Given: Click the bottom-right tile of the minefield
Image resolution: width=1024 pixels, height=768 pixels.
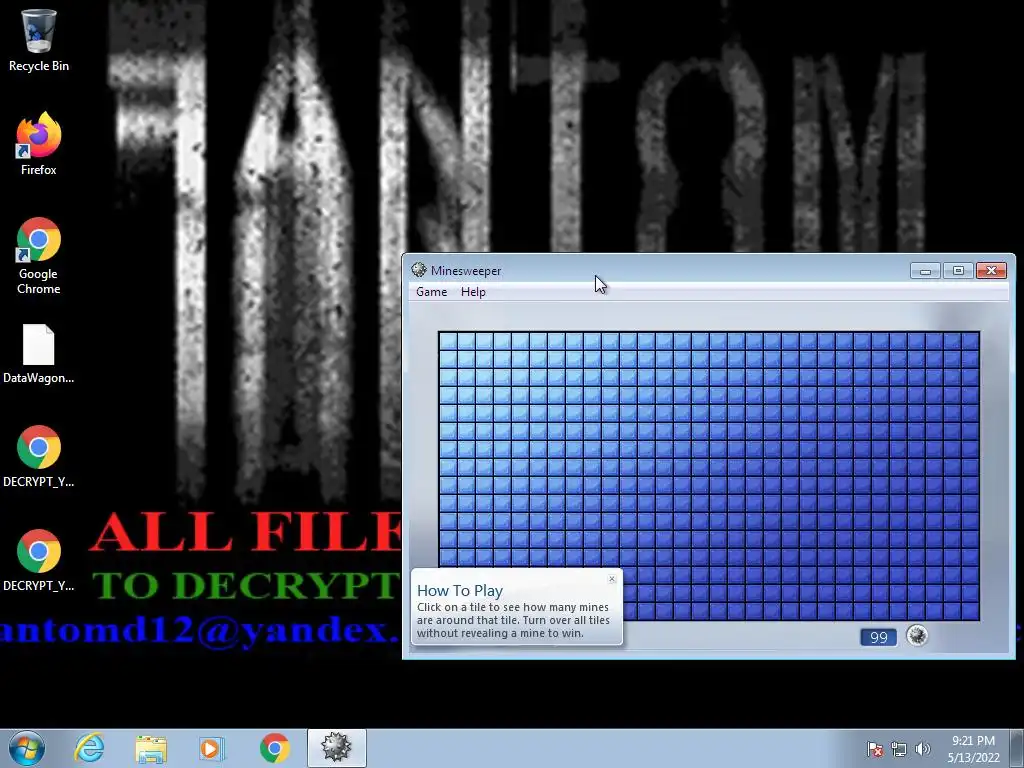Looking at the screenshot, I should coord(970,611).
